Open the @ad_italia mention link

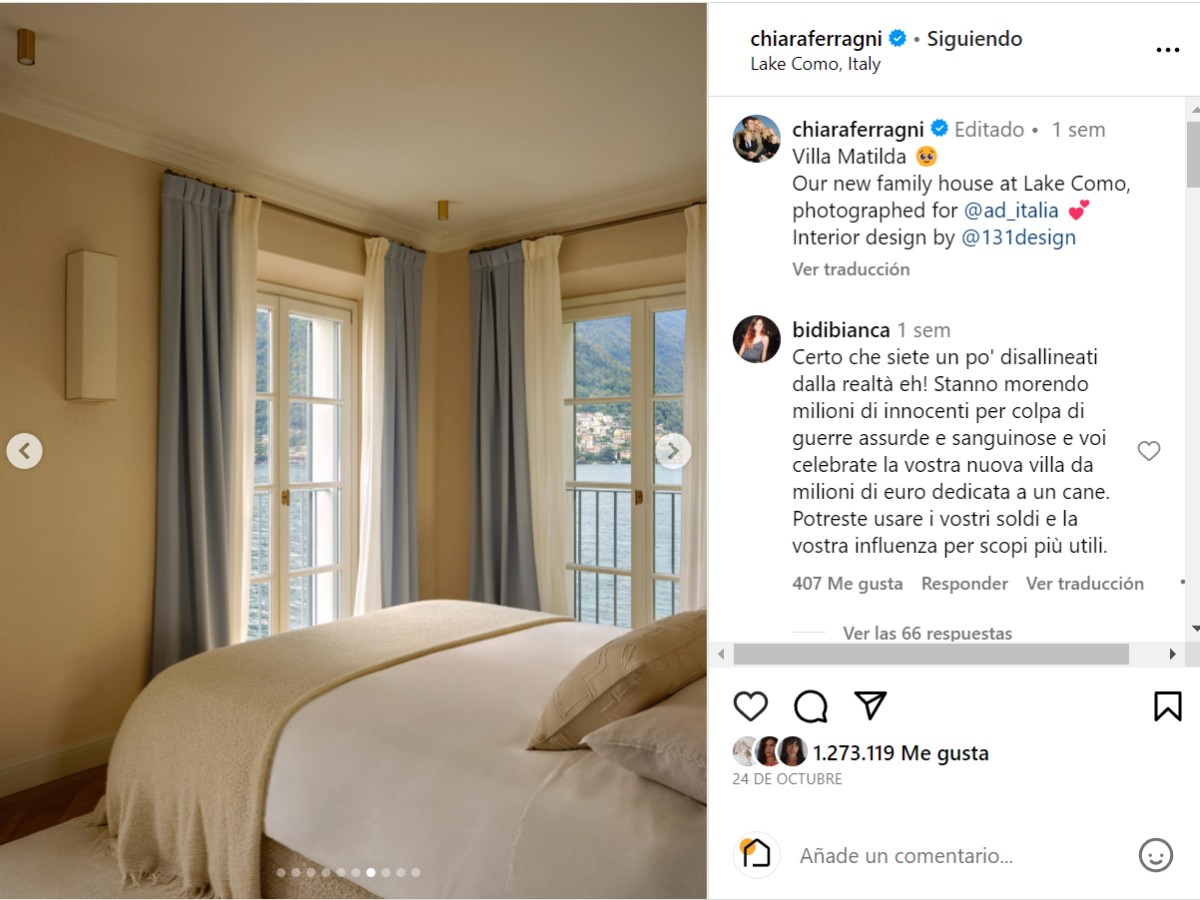1011,211
